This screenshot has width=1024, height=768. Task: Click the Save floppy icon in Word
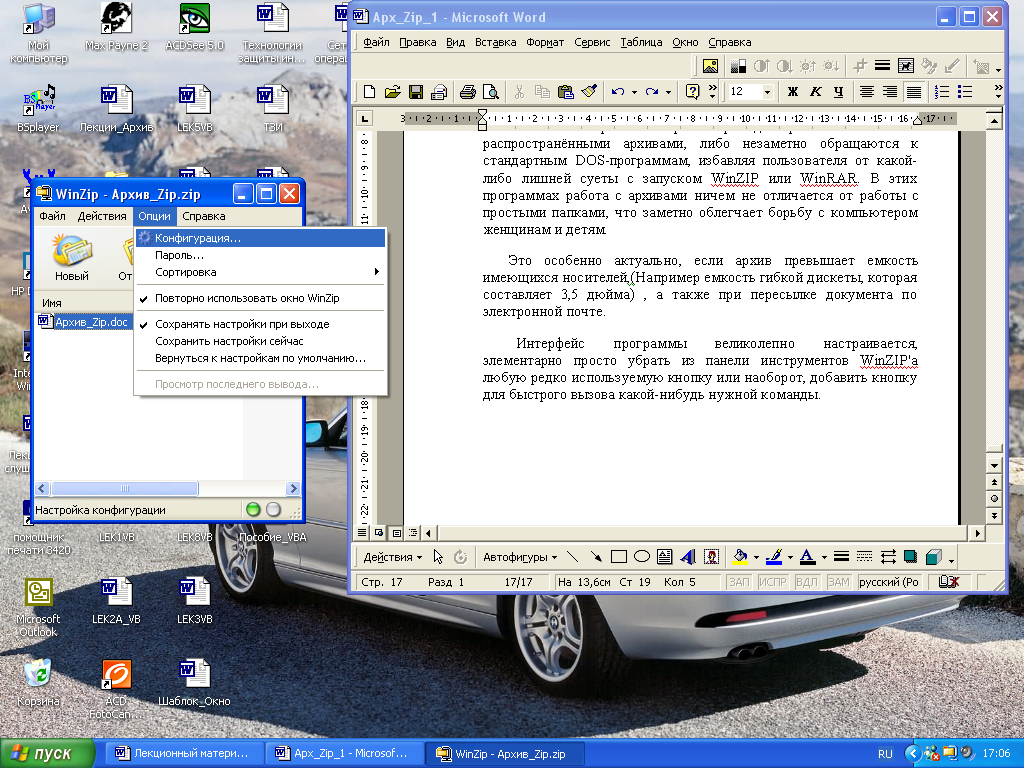(x=415, y=92)
